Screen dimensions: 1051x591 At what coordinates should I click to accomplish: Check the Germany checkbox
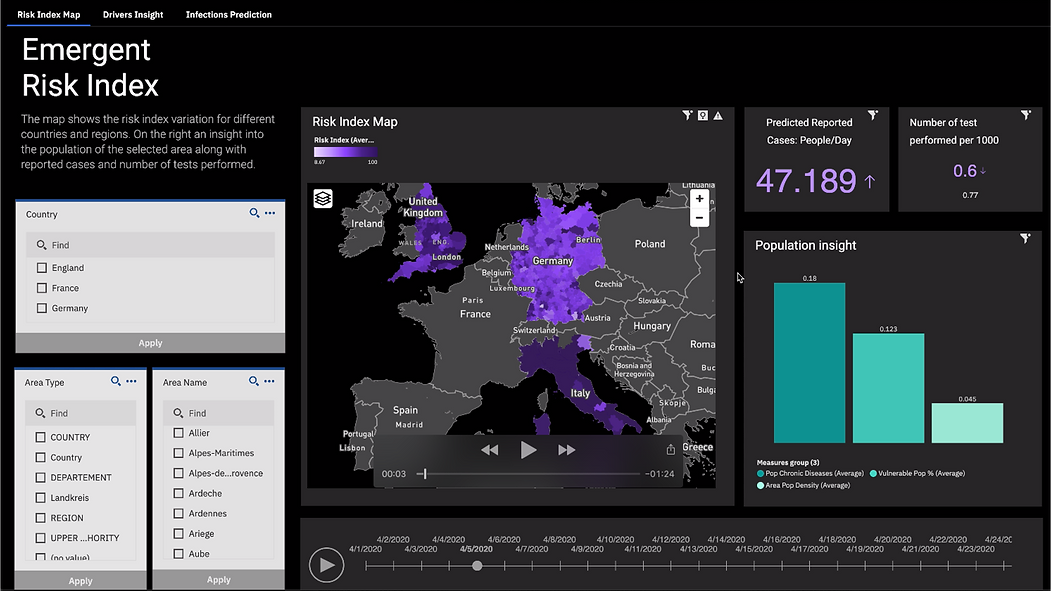(x=42, y=308)
